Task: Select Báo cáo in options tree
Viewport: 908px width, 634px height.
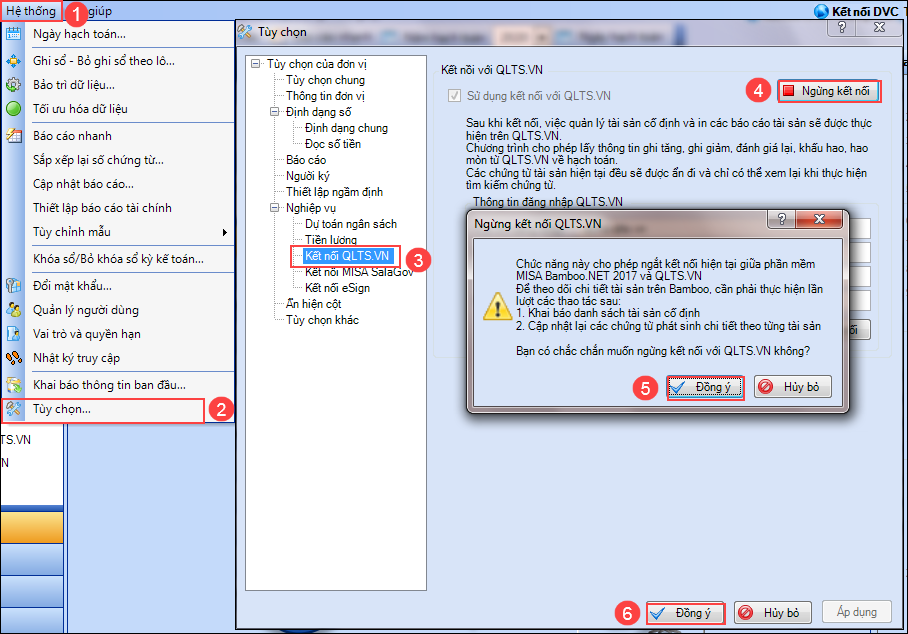Action: [x=306, y=160]
